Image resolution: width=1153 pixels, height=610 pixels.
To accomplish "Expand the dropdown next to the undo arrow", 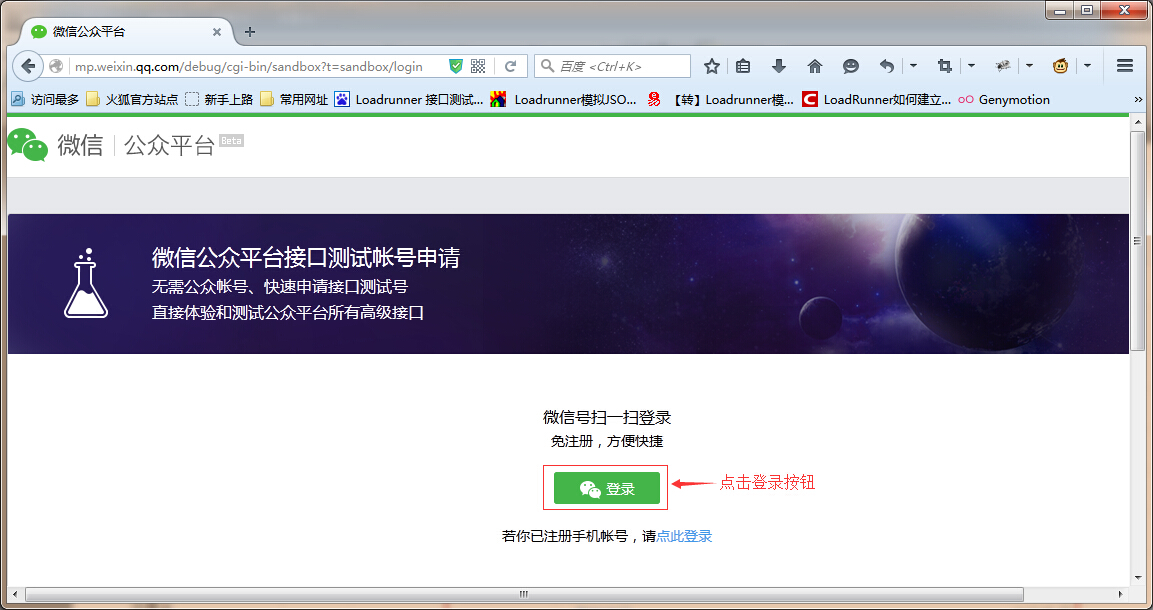I will pos(913,66).
